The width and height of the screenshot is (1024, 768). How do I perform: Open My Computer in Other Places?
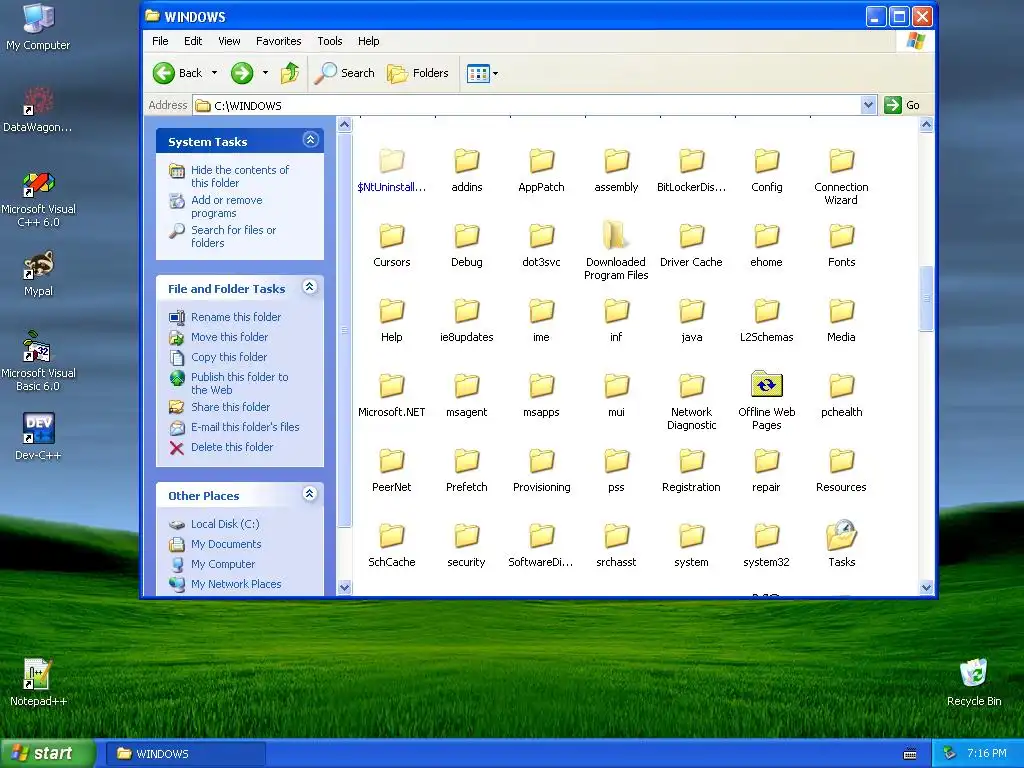click(x=223, y=564)
